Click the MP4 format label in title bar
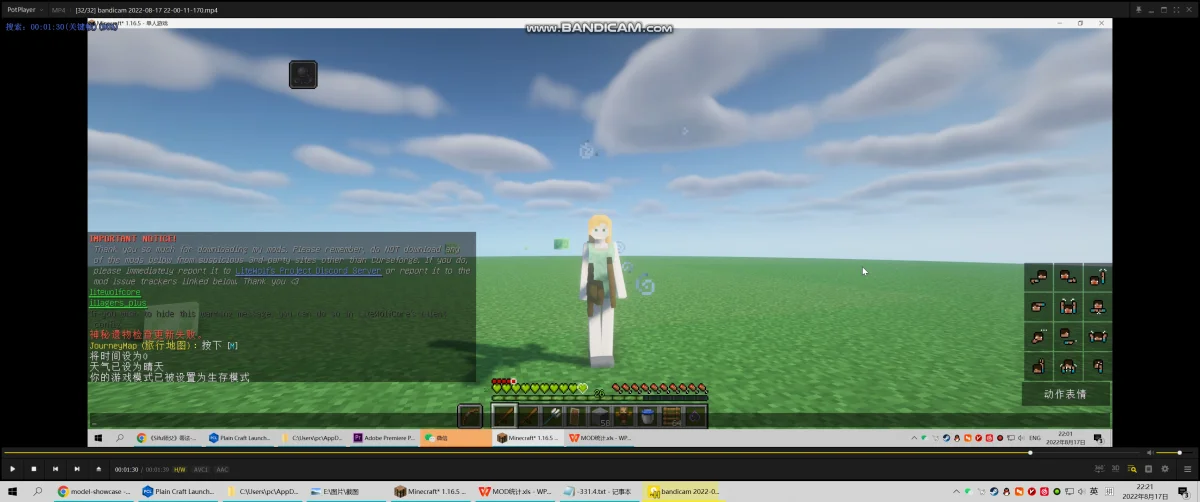The image size is (1200, 502). point(58,9)
